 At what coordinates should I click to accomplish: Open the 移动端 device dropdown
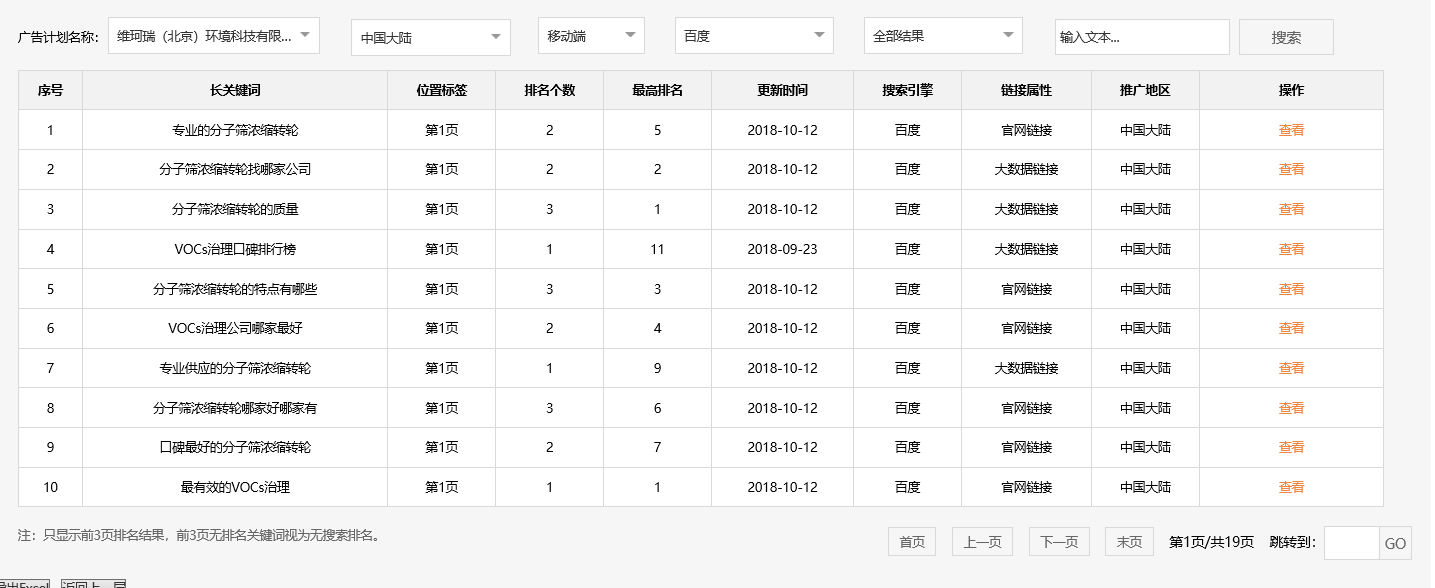click(x=589, y=34)
